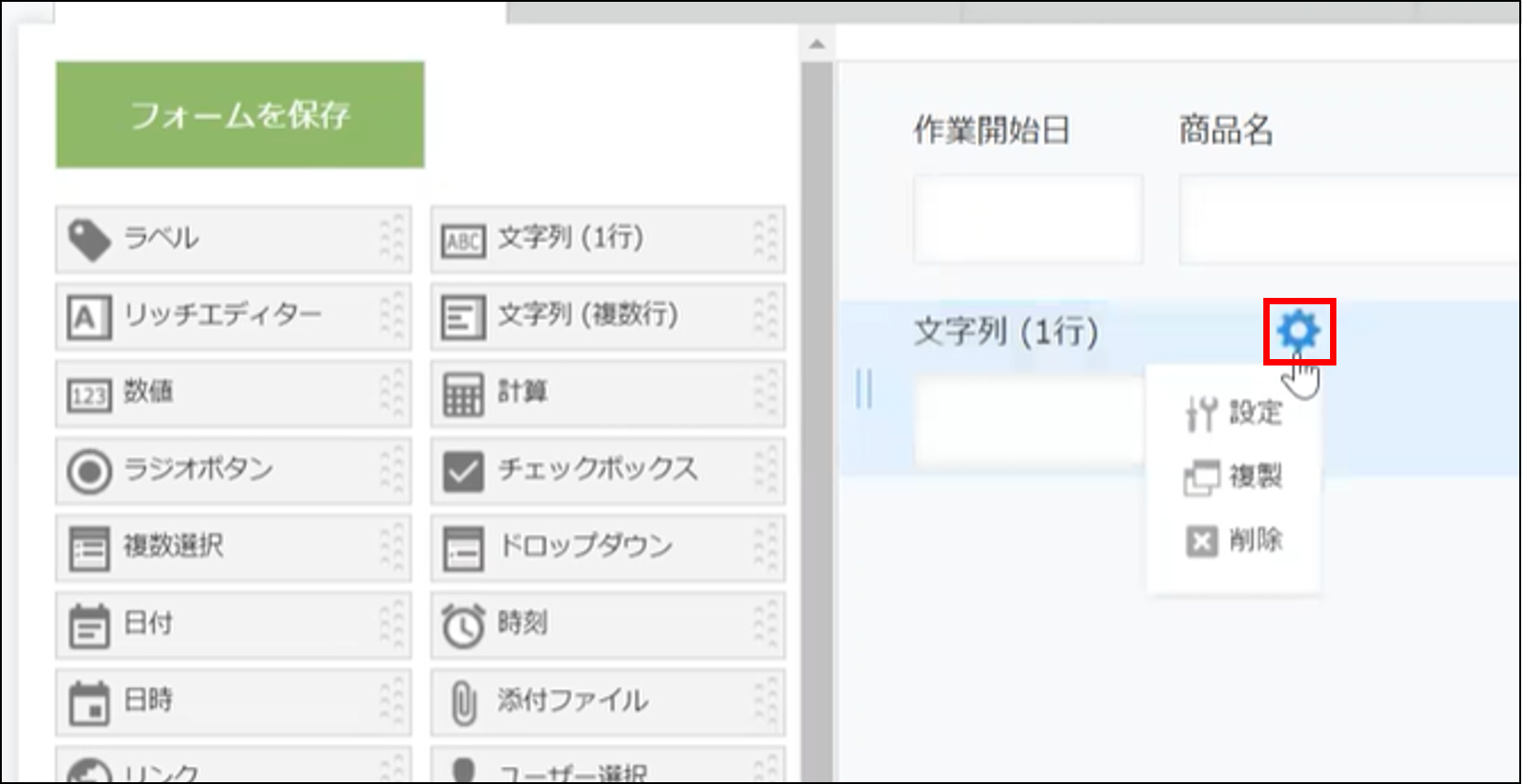Click the 文字列 (1行) label in form
This screenshot has width=1522, height=784.
pyautogui.click(x=1006, y=331)
